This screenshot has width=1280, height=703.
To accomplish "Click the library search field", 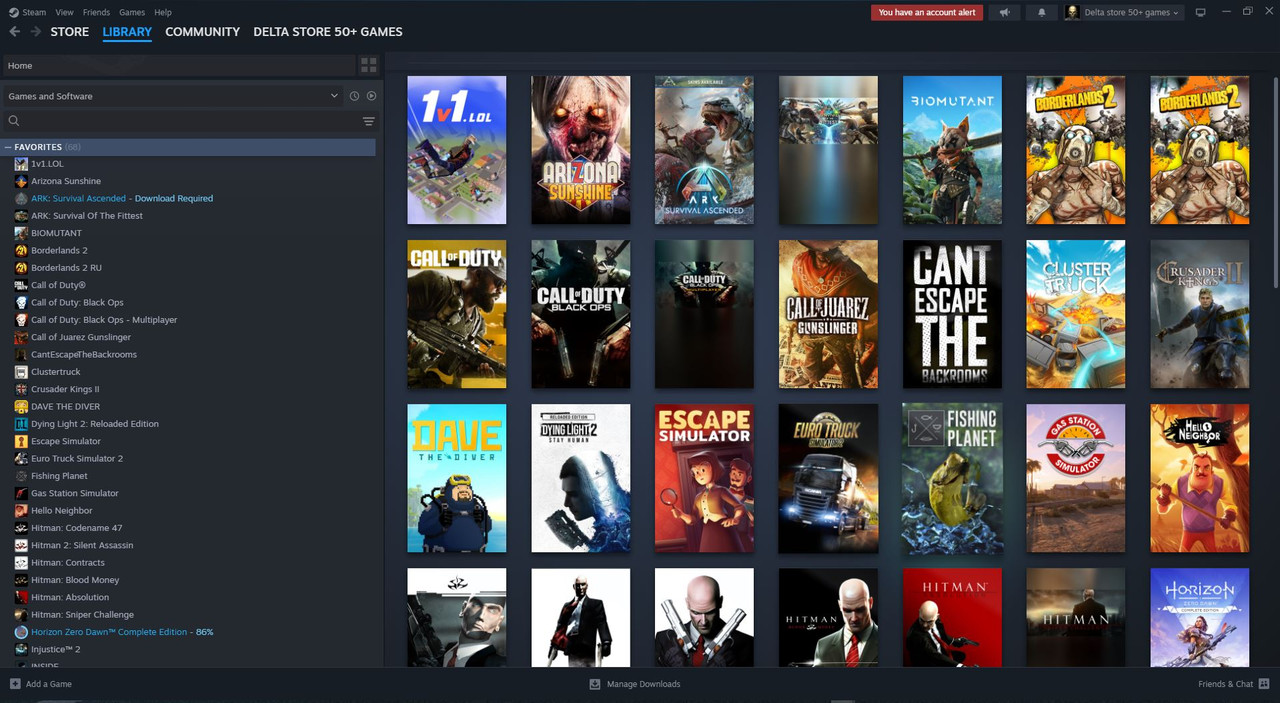I will (180, 121).
